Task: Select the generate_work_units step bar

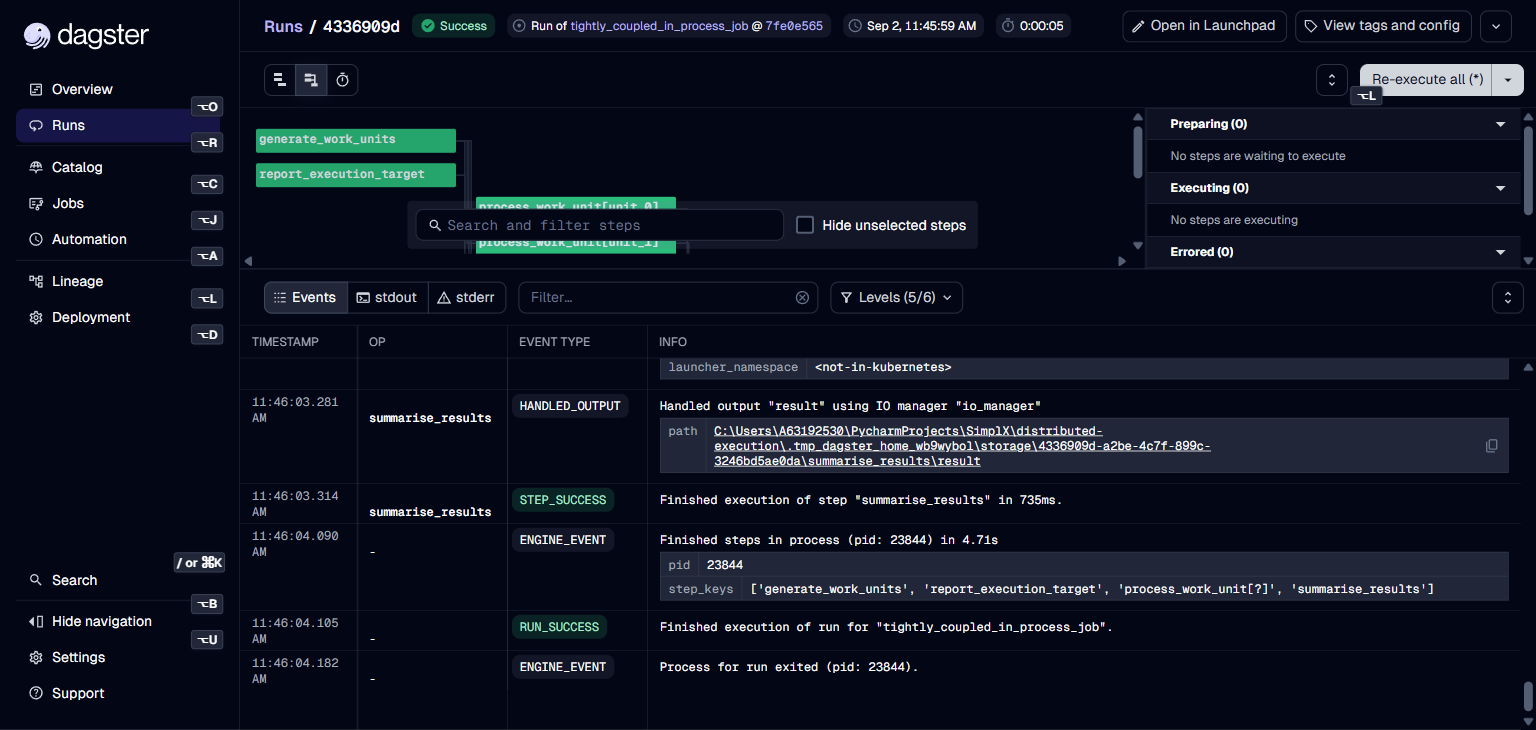Action: (x=356, y=140)
